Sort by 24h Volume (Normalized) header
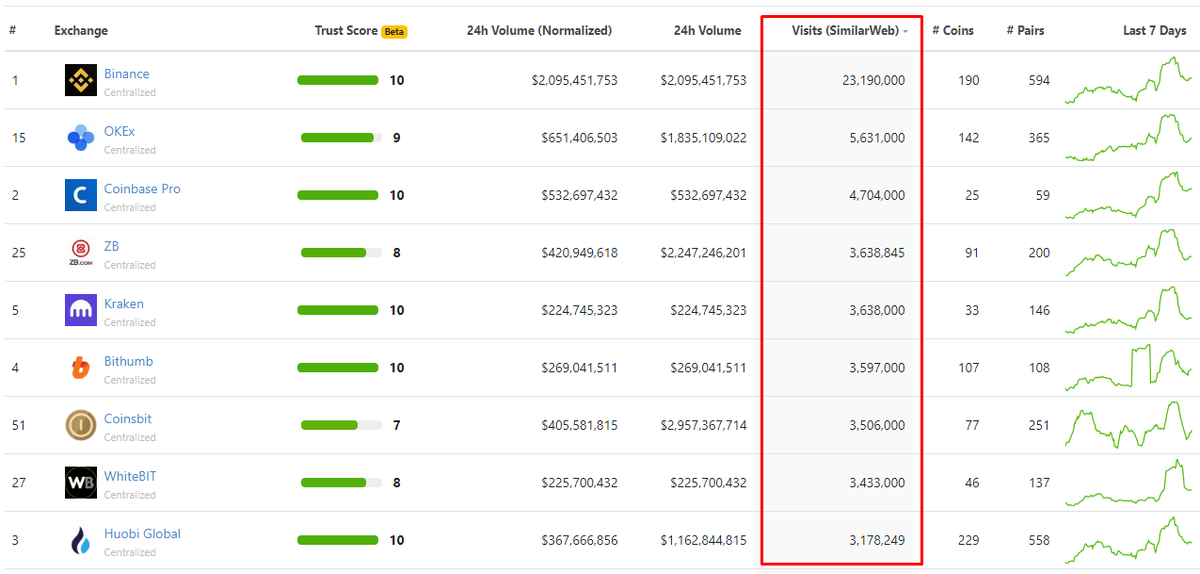Viewport: 1200px width, 574px height. coord(539,31)
